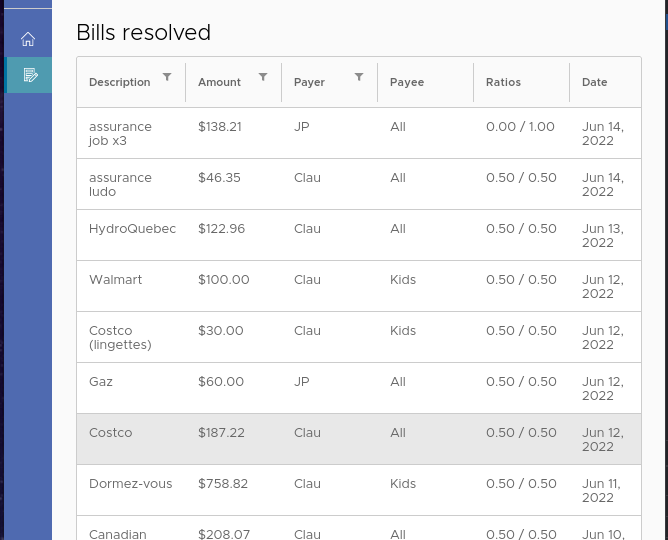
Task: Select the assurance ludo bill
Action: (120, 185)
